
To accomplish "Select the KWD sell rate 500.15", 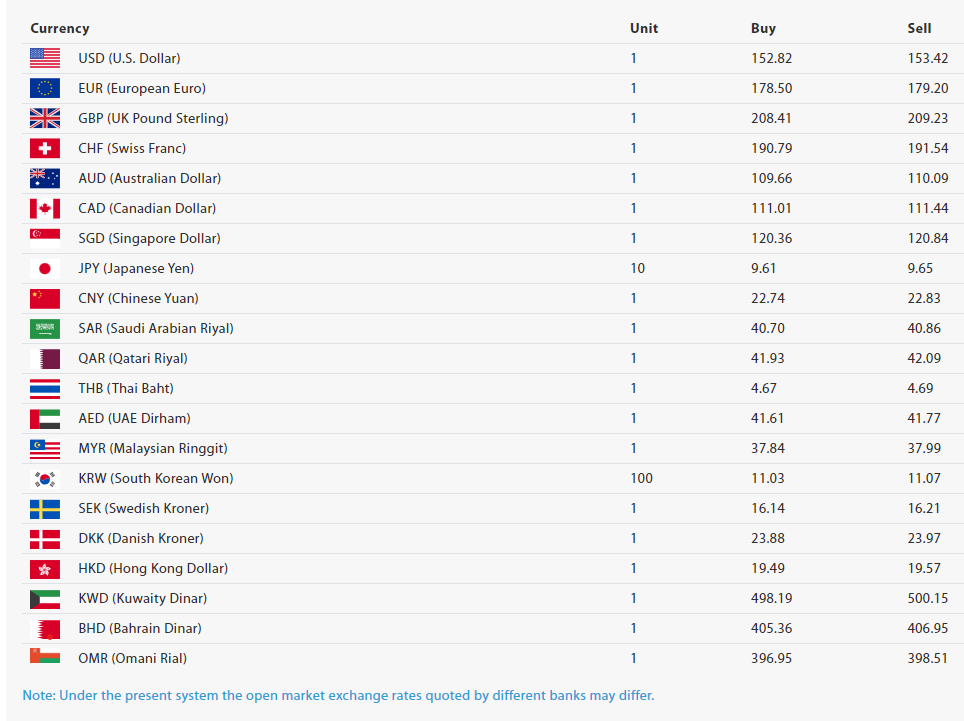I will click(928, 598).
